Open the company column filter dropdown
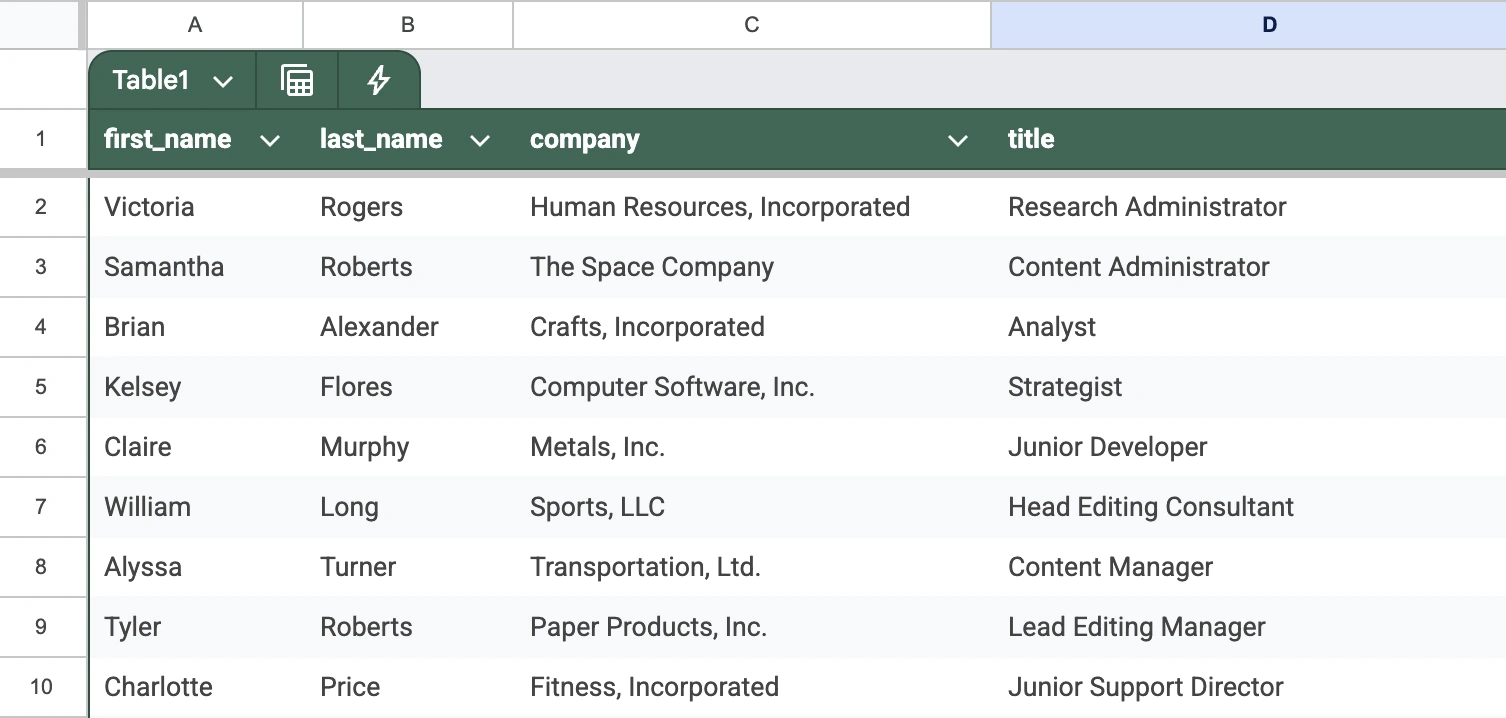Viewport: 1506px width, 718px height. (x=958, y=140)
